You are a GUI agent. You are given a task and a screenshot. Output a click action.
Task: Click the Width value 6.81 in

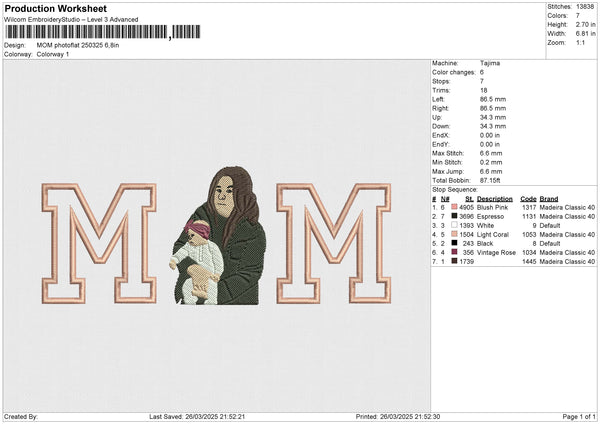[585, 34]
